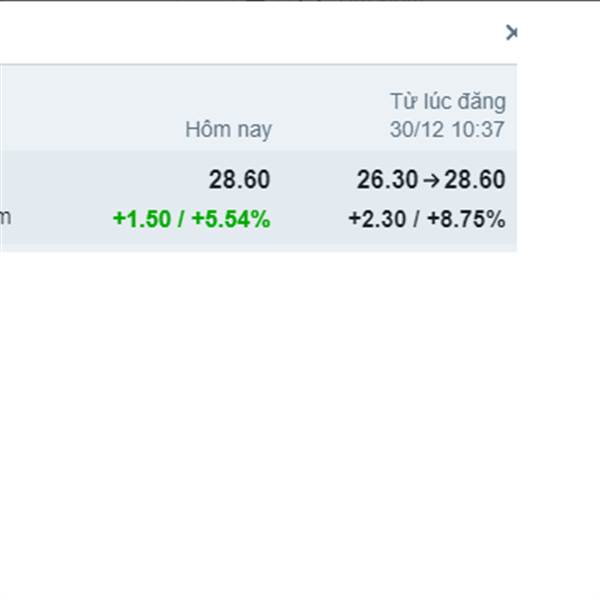This screenshot has height=600, width=600.
Task: Click the starting price 26.30
Action: pyautogui.click(x=387, y=179)
